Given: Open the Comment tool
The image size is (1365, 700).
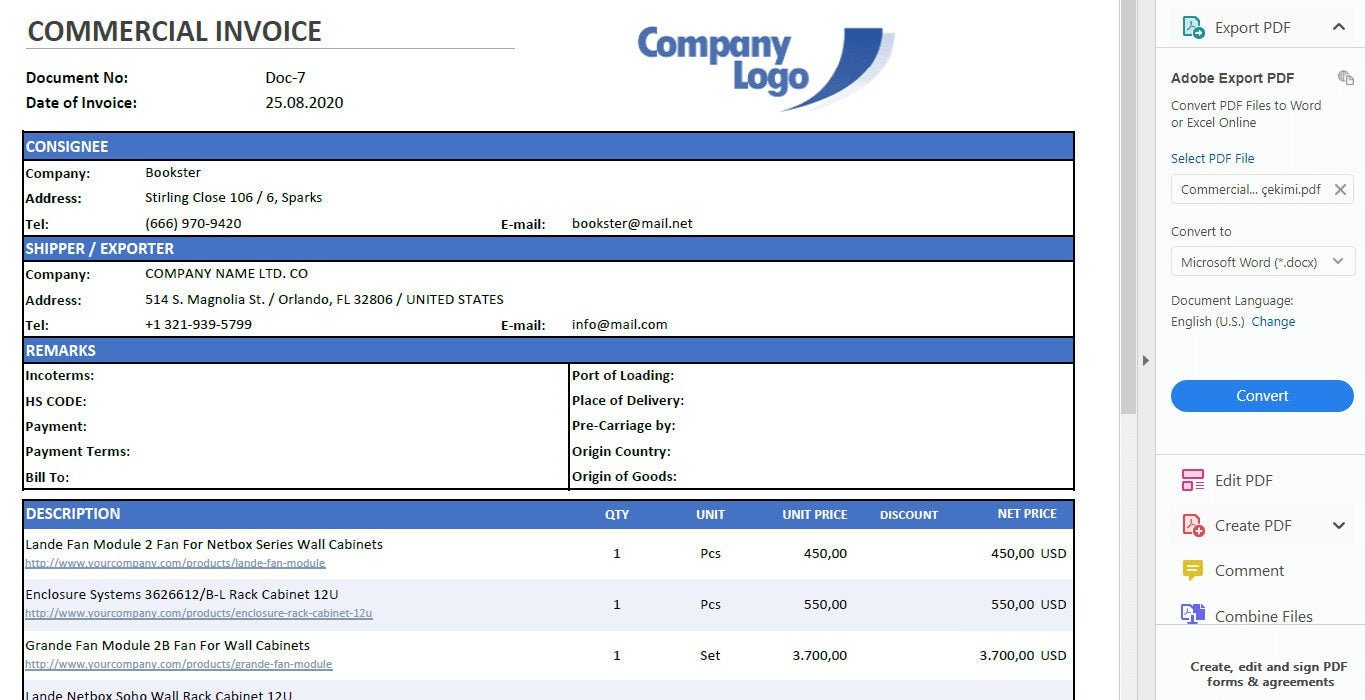Looking at the screenshot, I should 1249,570.
